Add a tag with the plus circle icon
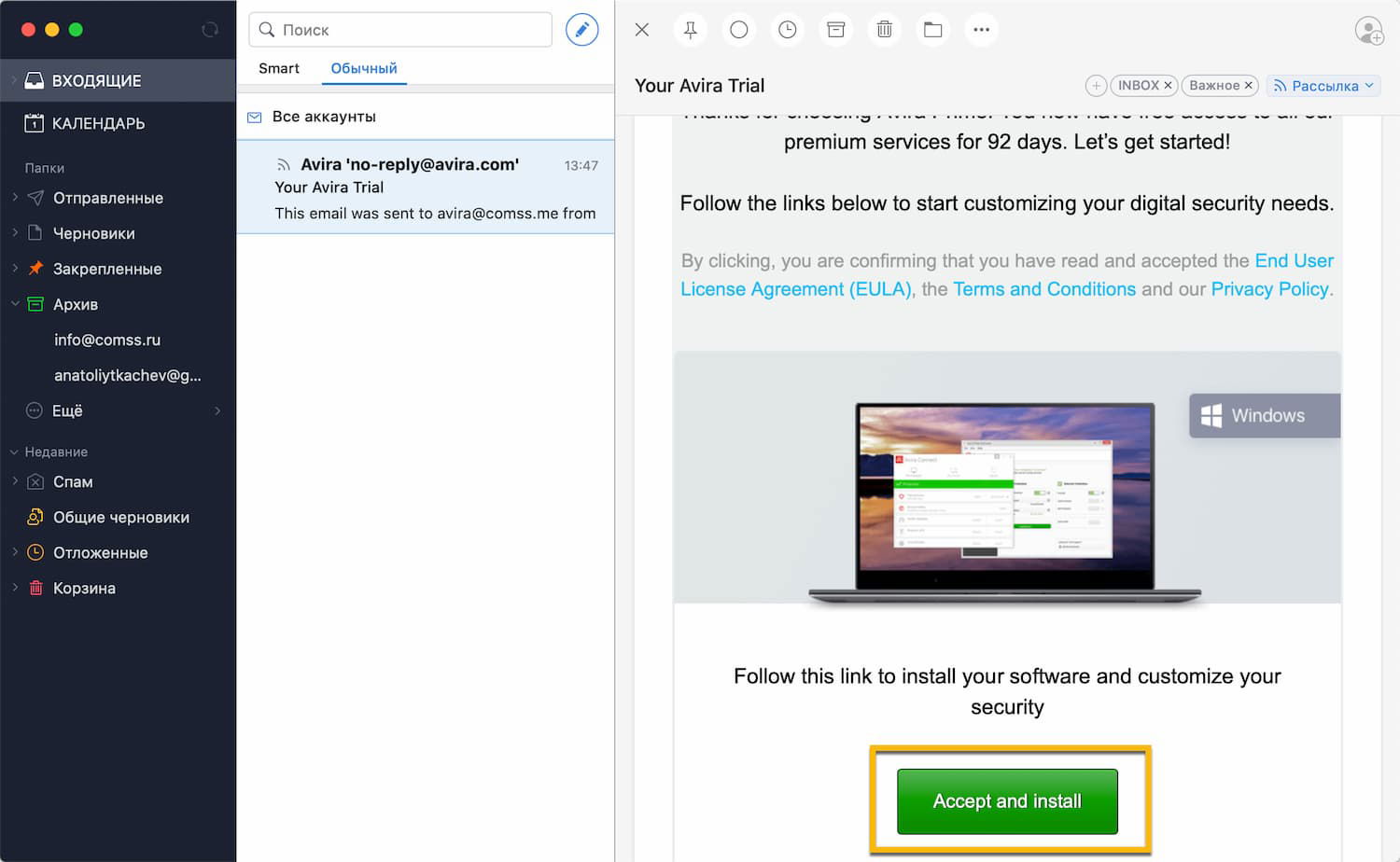The width and height of the screenshot is (1400, 862). point(1096,86)
